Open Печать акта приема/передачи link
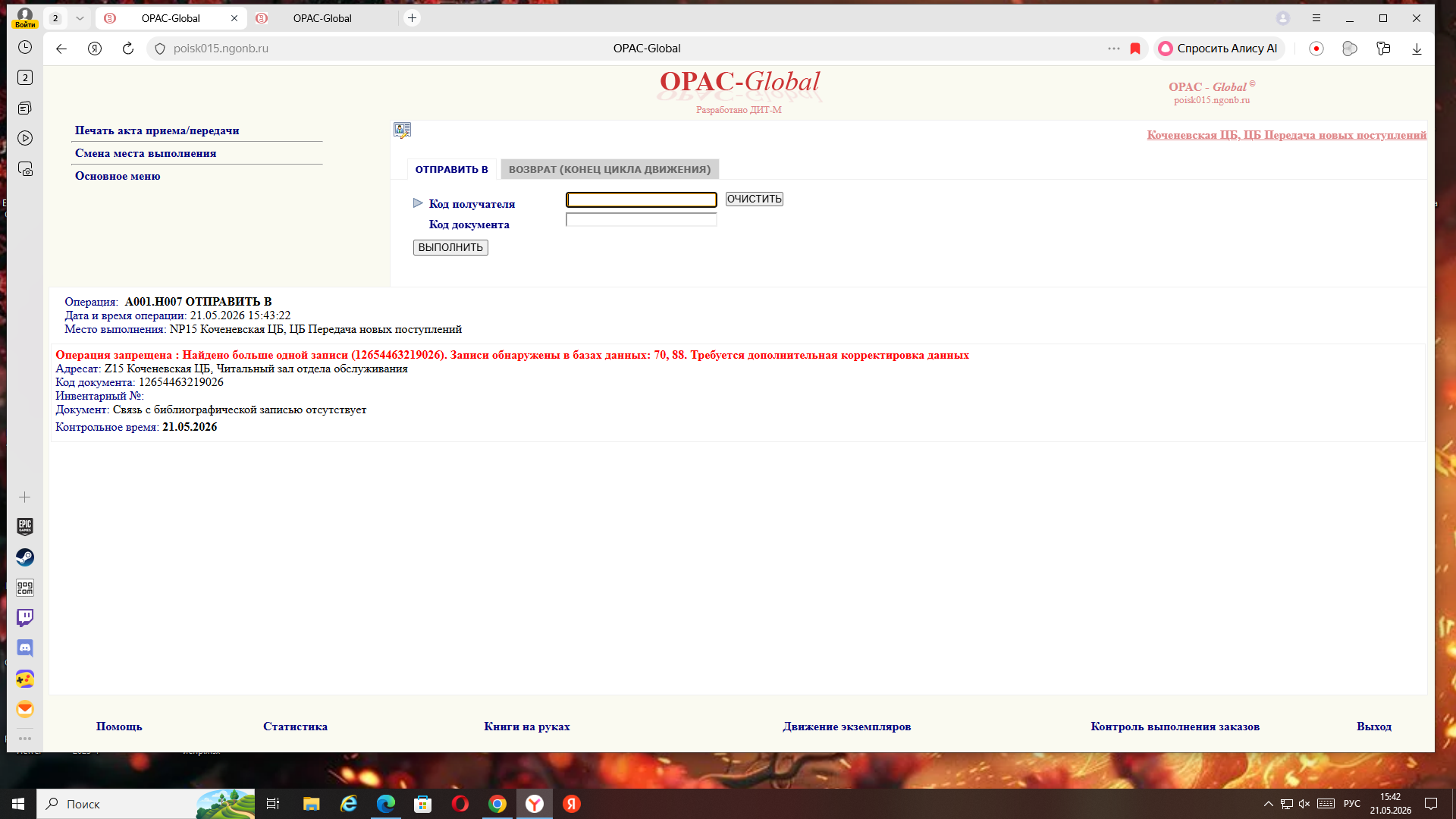1456x819 pixels. [x=157, y=130]
